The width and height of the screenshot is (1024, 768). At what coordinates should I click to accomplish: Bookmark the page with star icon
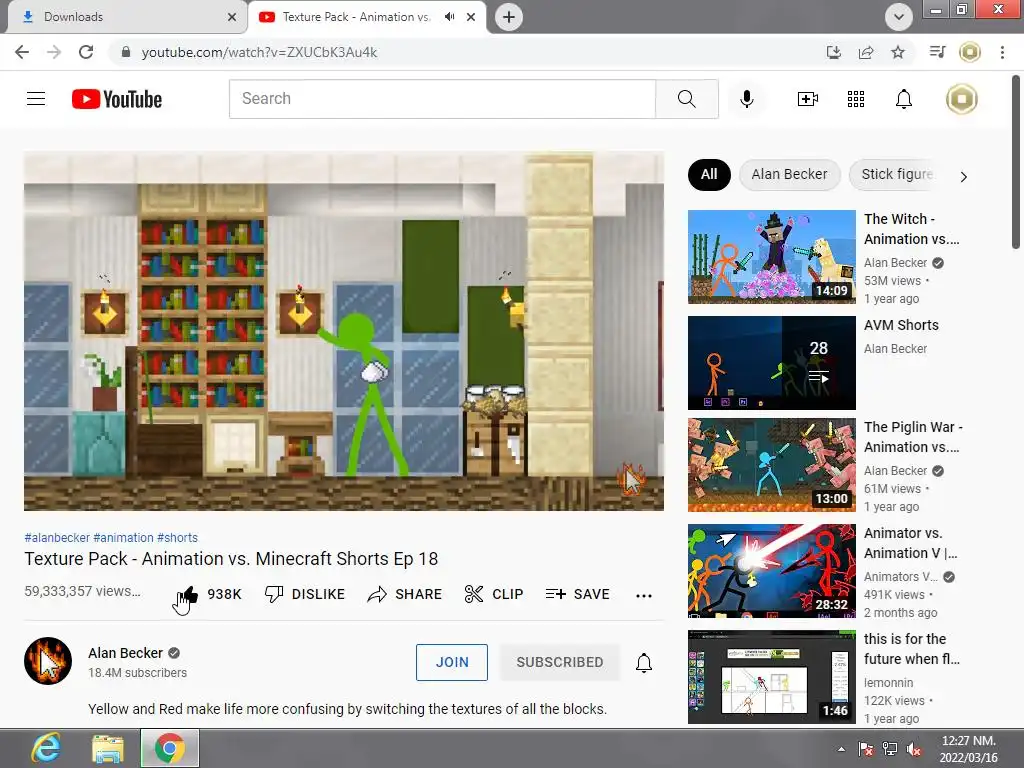tap(898, 52)
